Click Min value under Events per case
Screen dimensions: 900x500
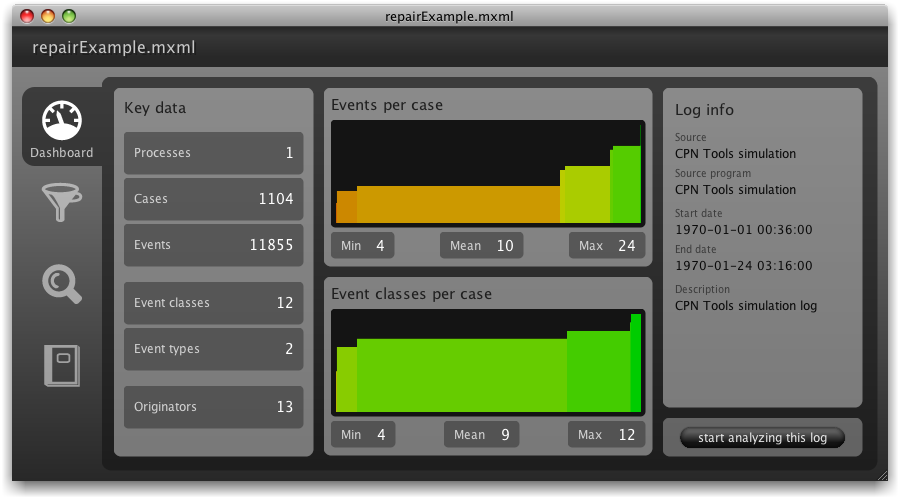pyautogui.click(x=362, y=246)
